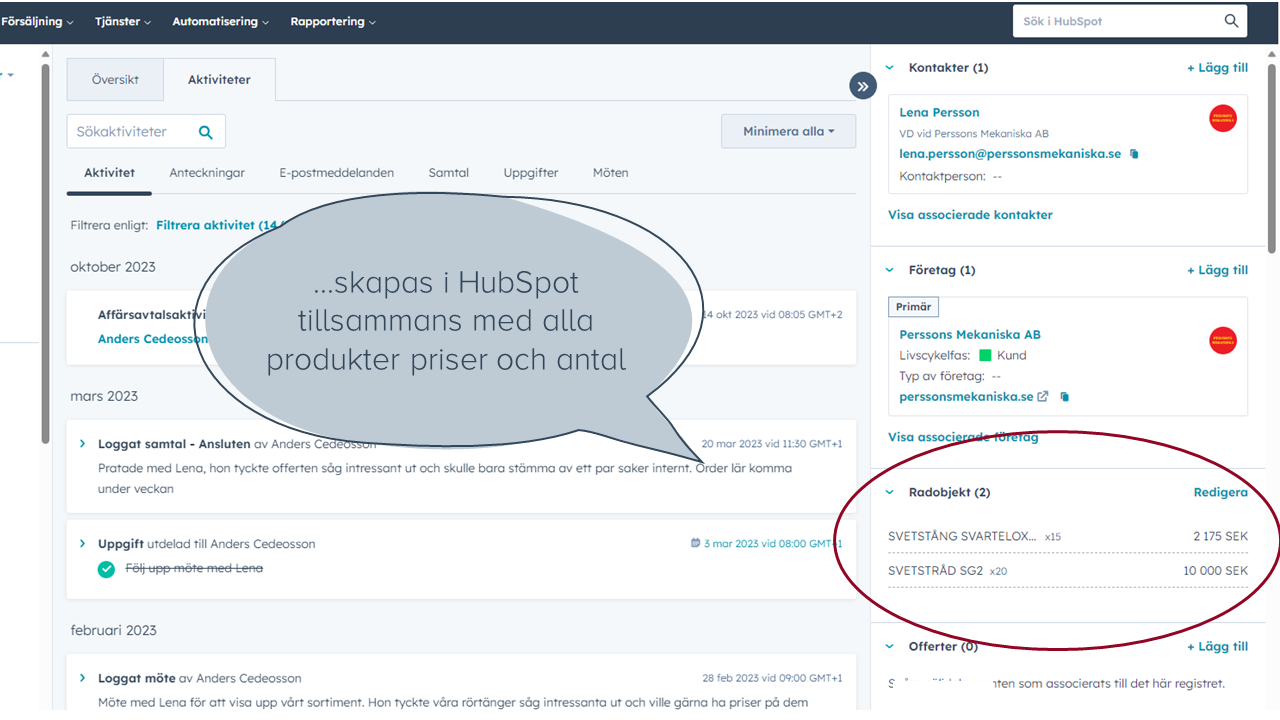The image size is (1280, 720).
Task: Click 28 feb 2023 vid 09:00 timestamp
Action: [x=772, y=678]
